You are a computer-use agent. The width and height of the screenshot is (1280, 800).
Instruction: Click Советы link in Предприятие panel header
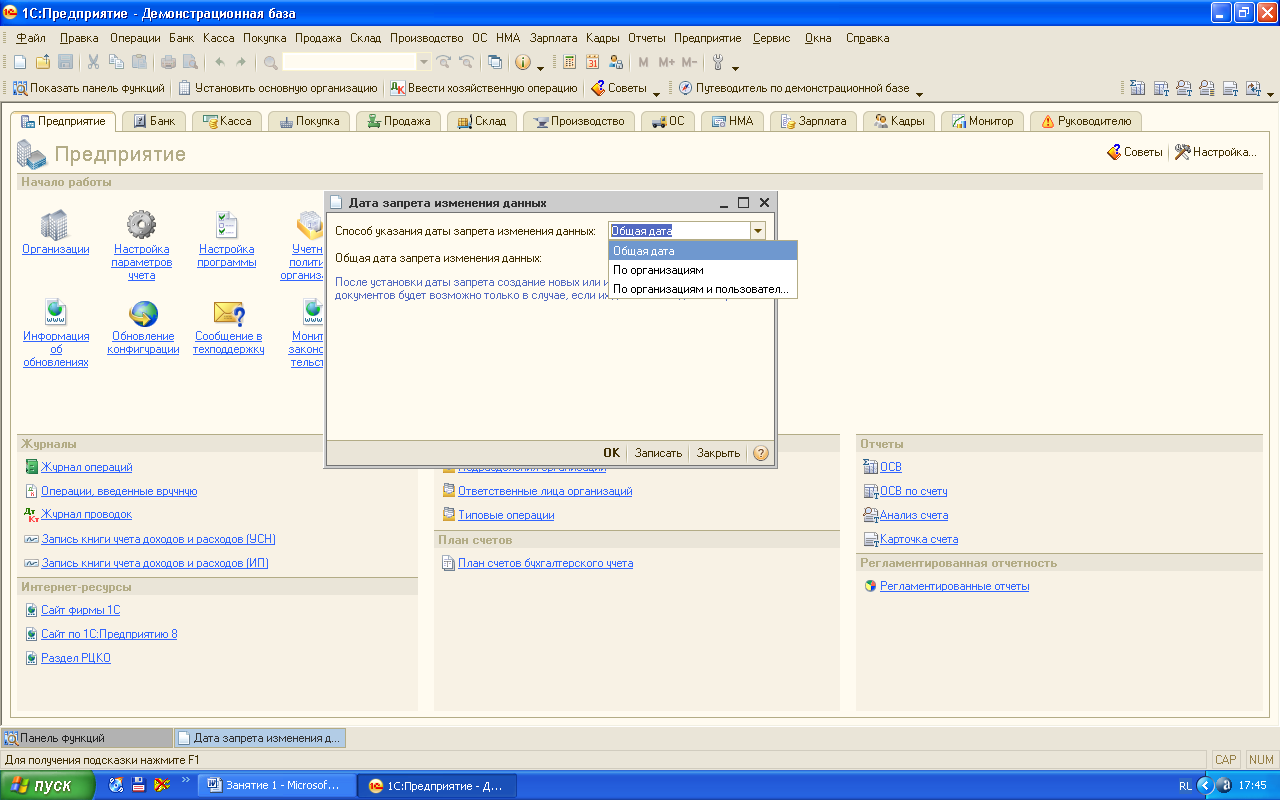point(1135,152)
